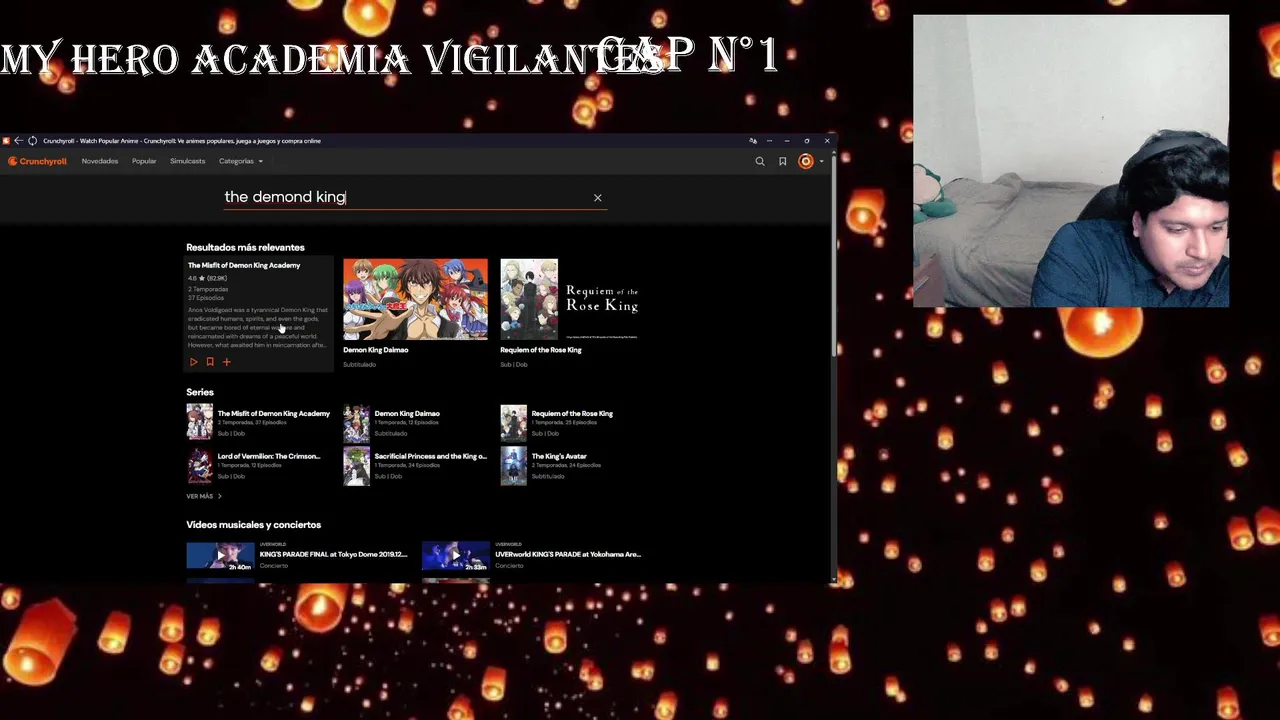
Task: Click the Demon King Daimao small series poster
Action: 356,423
